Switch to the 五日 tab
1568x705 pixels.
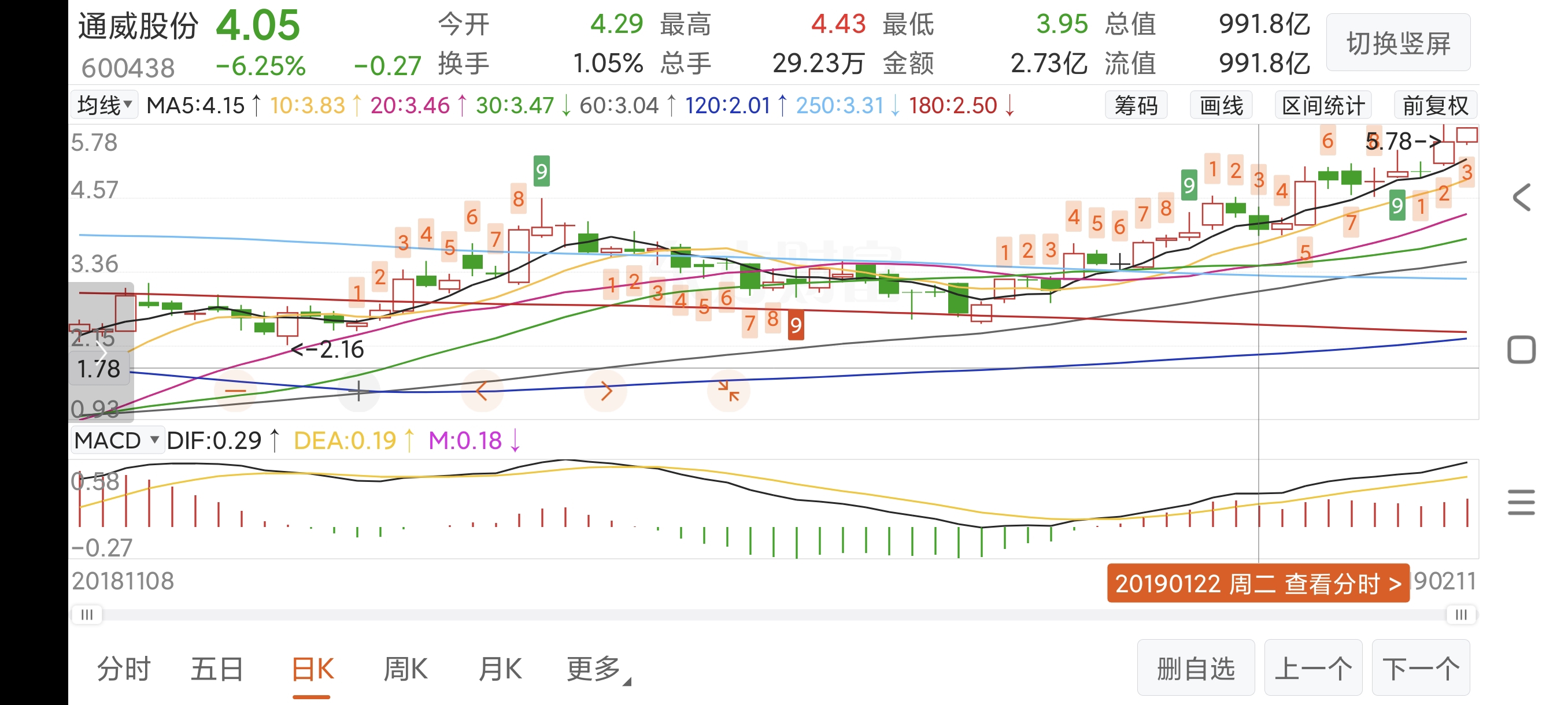[217, 669]
